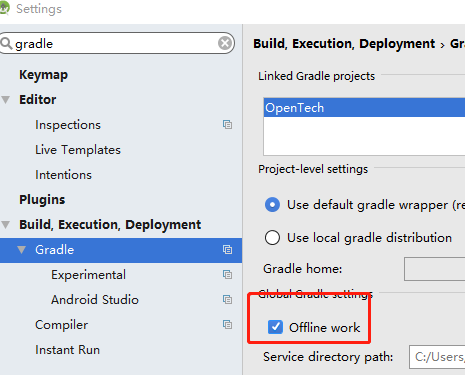Screen dimensions: 465x375
Task: Collapse the Gradle tree node
Action: [x=22, y=250]
